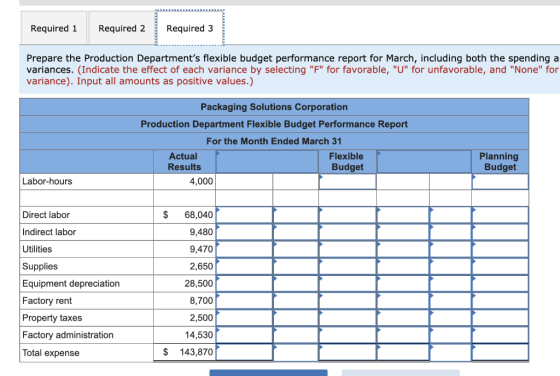Open Supplies first F/U variance dropdown
This screenshot has width=560, height=376.
click(296, 266)
